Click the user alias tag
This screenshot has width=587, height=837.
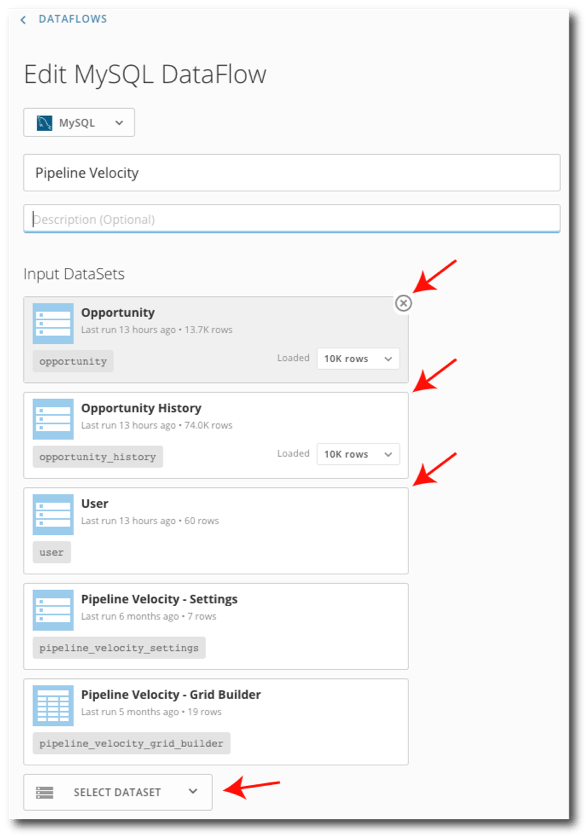[52, 552]
